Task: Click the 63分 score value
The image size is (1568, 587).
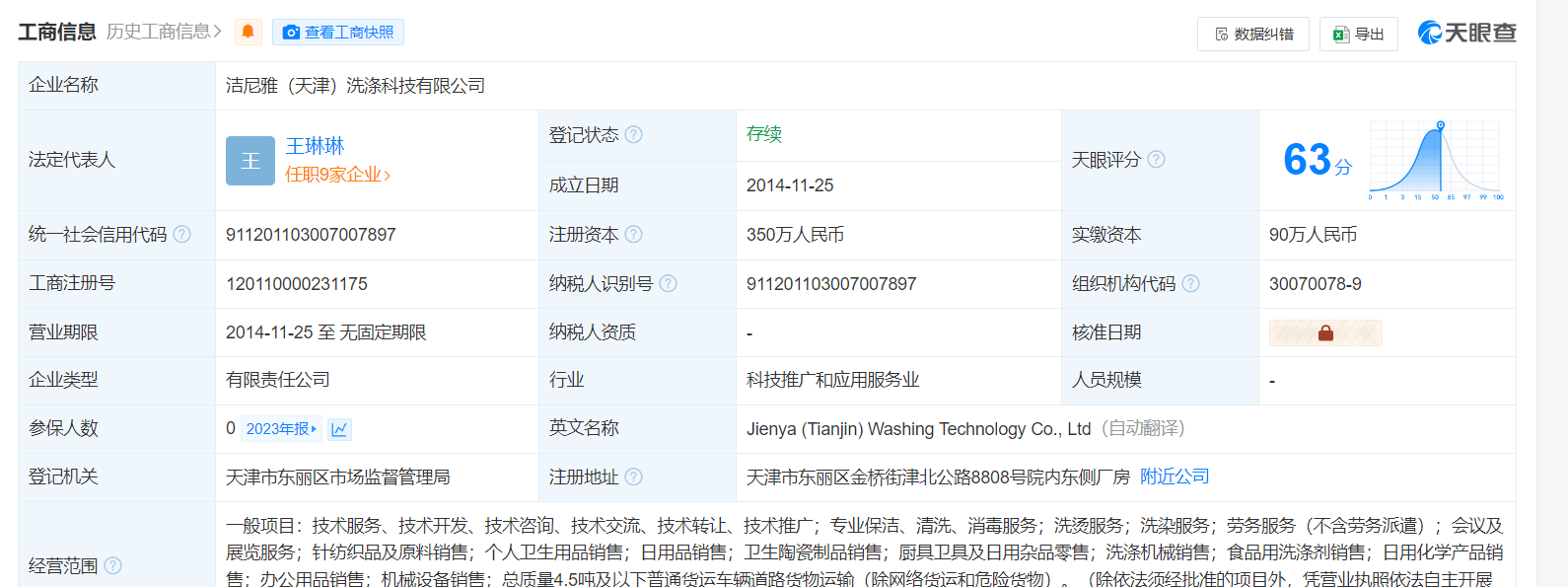Action: [x=1318, y=160]
